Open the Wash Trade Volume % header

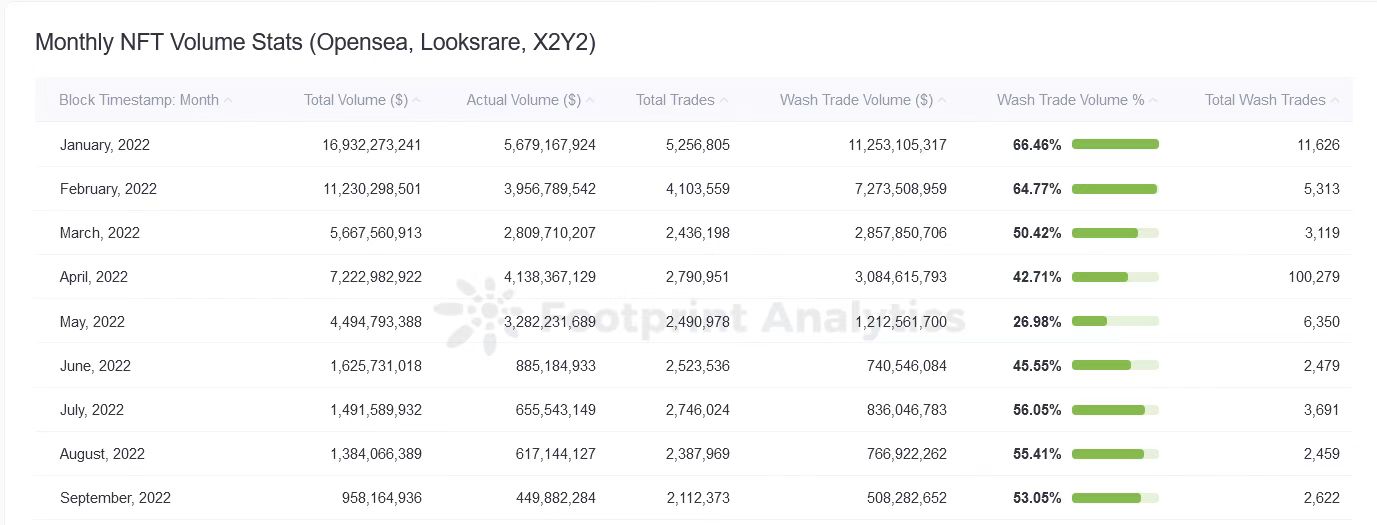[x=1070, y=100]
